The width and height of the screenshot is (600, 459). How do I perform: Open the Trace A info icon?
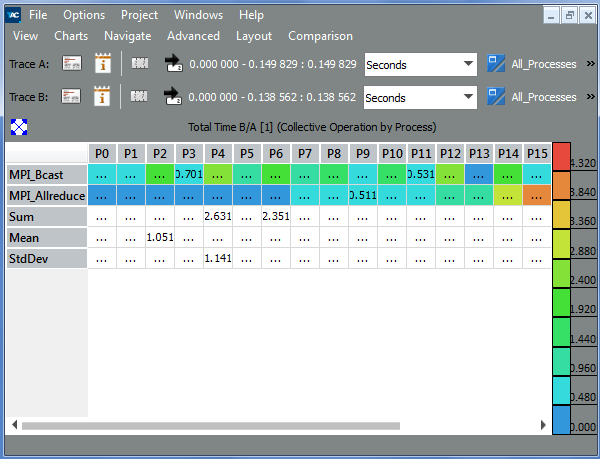(102, 64)
